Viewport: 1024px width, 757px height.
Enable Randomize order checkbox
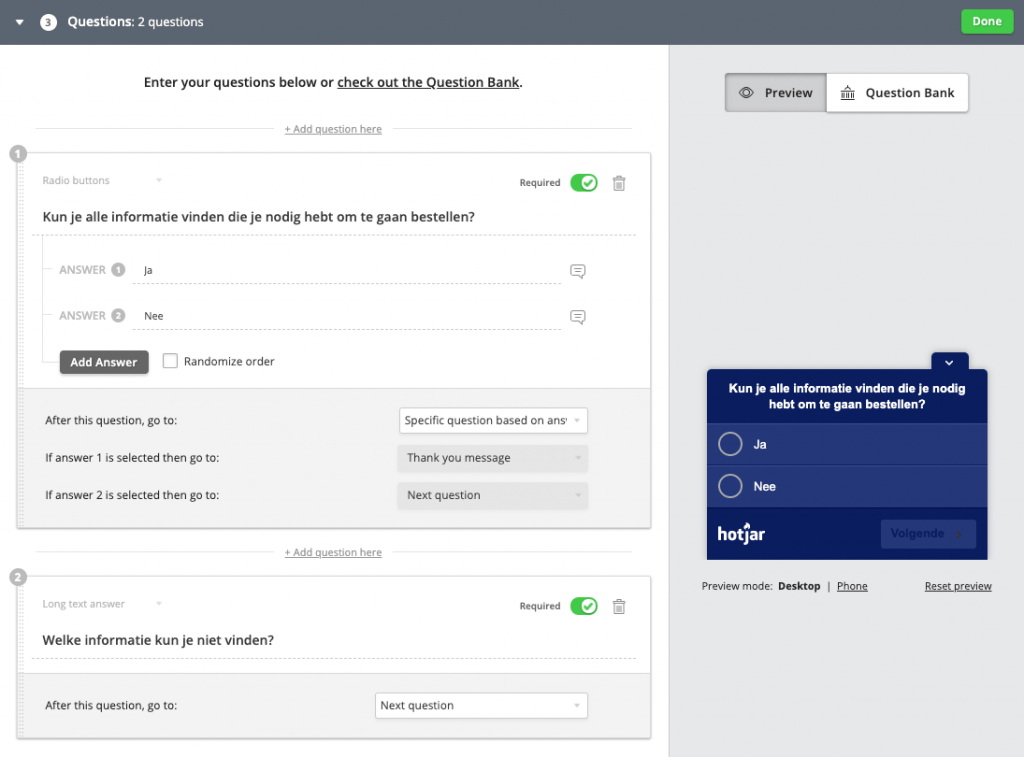click(x=170, y=361)
